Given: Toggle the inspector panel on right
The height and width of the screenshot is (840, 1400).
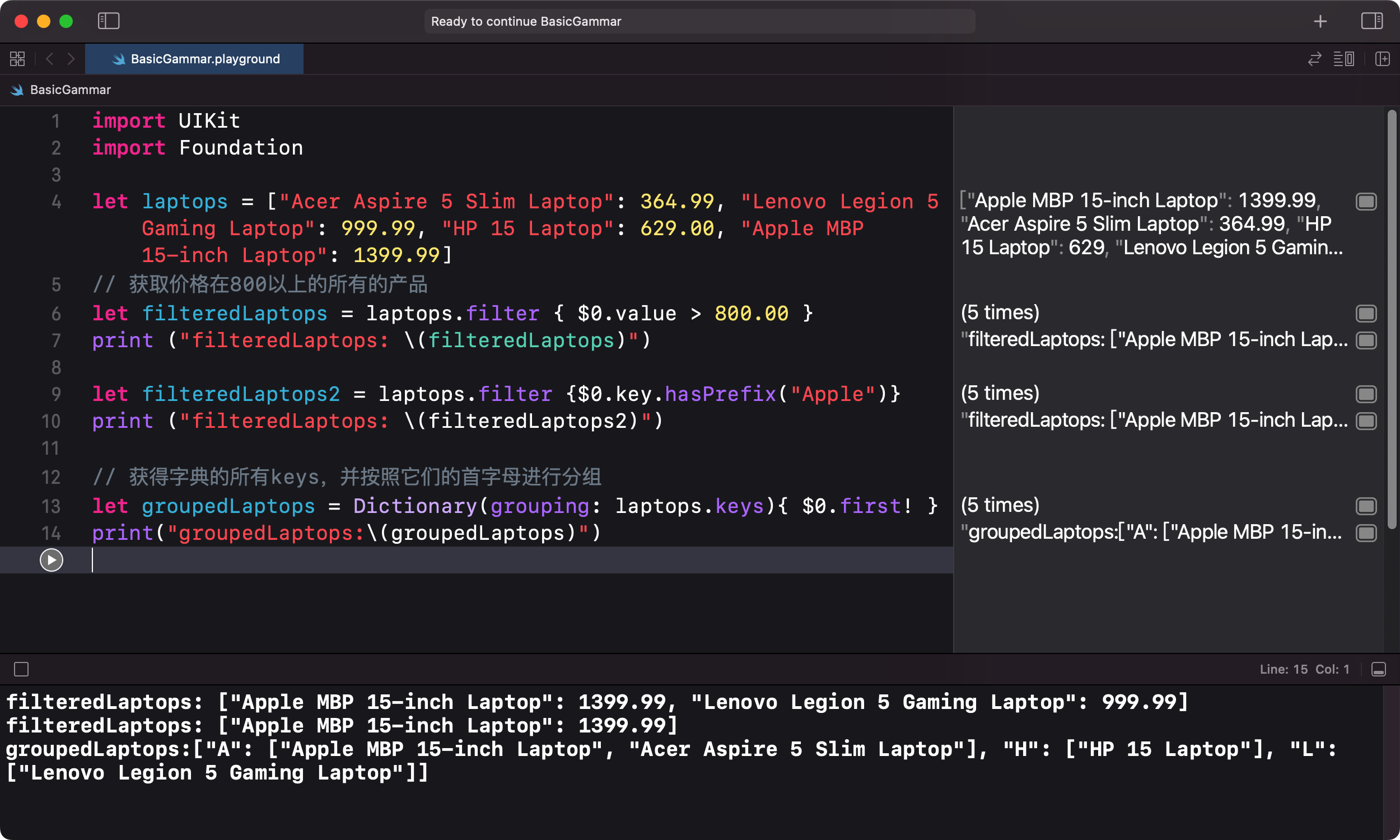Looking at the screenshot, I should pyautogui.click(x=1371, y=21).
